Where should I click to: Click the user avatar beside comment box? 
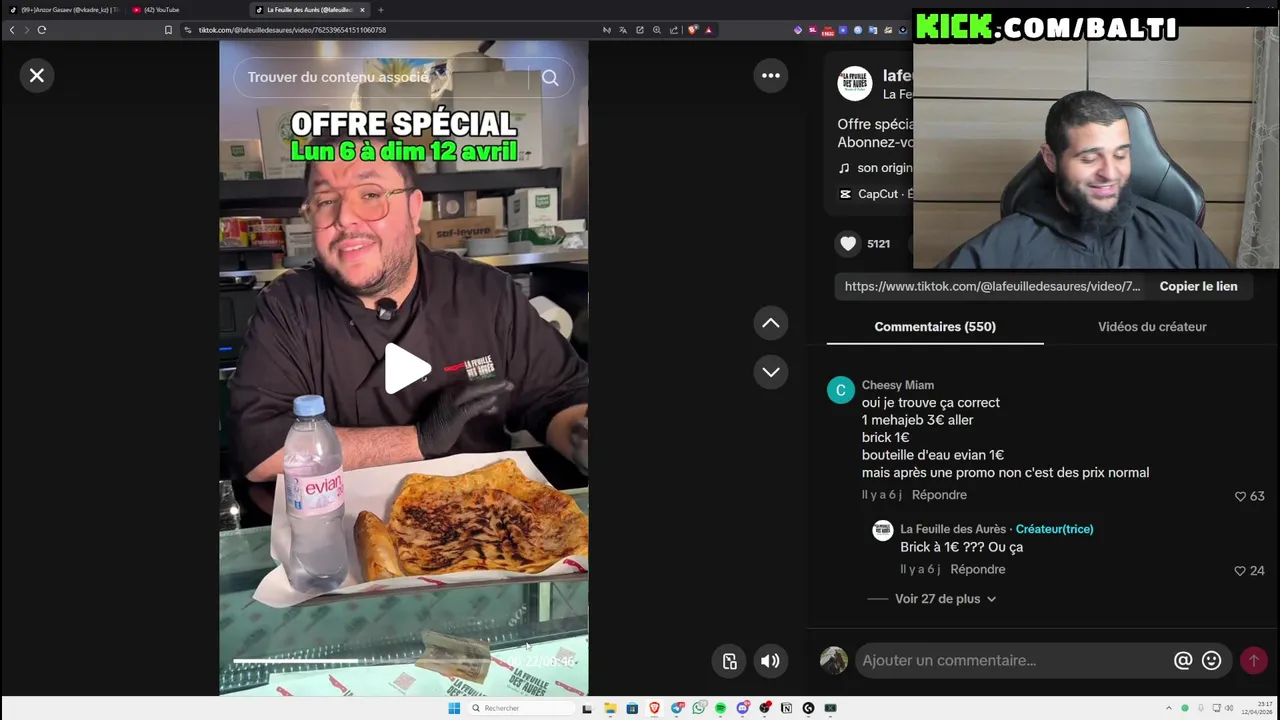click(834, 660)
